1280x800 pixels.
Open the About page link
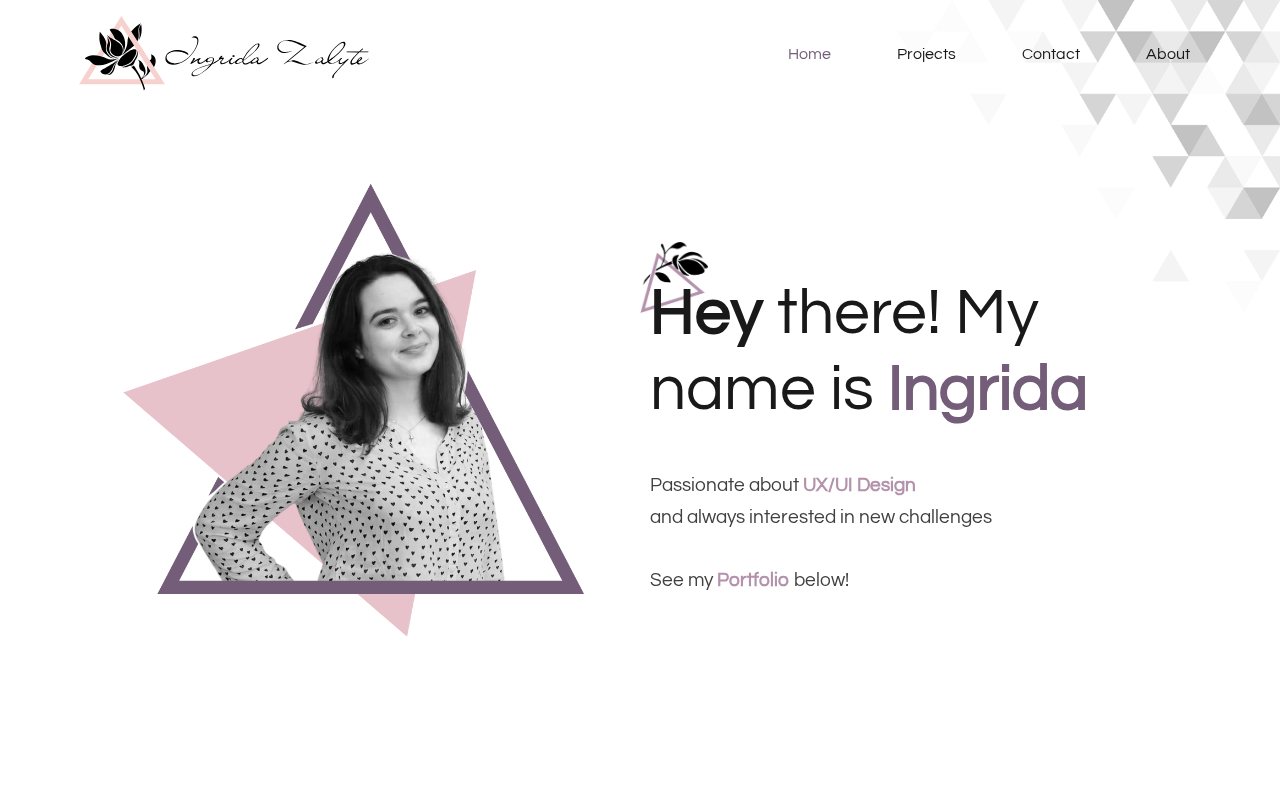[1168, 54]
